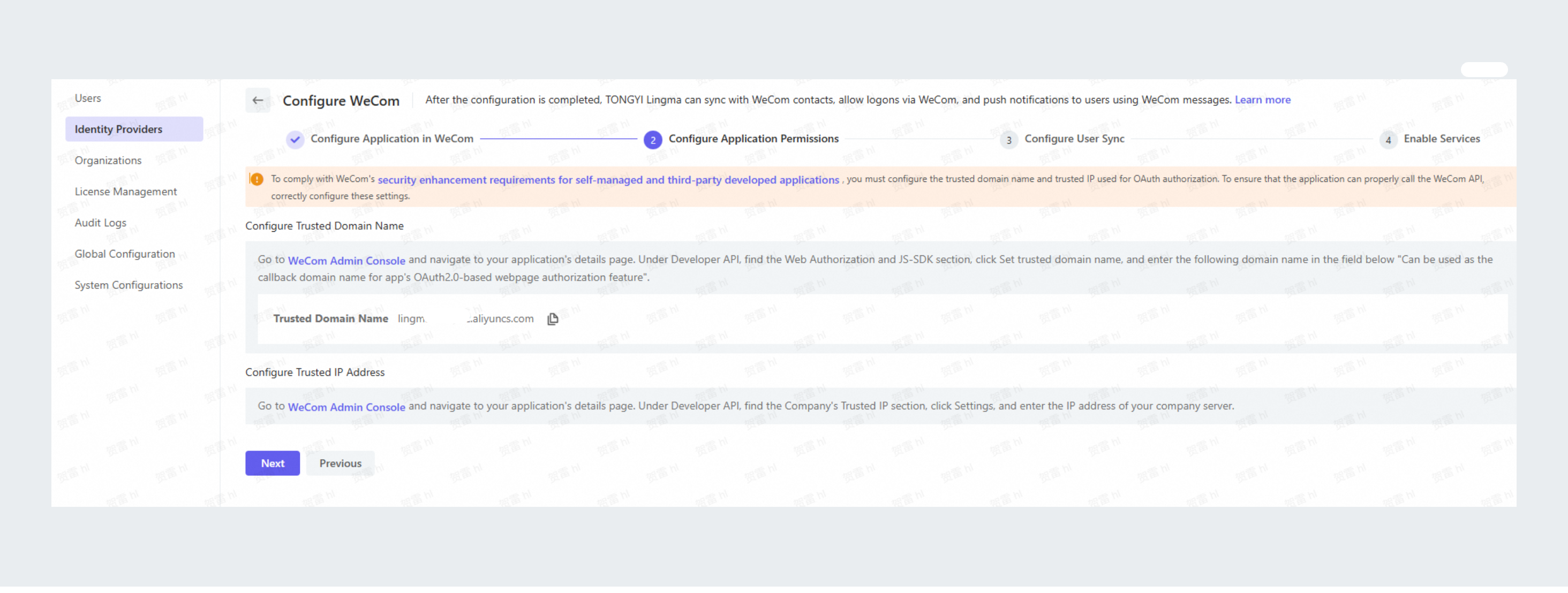Open the security enhancement requirements link
The width and height of the screenshot is (1568, 593).
pos(608,179)
